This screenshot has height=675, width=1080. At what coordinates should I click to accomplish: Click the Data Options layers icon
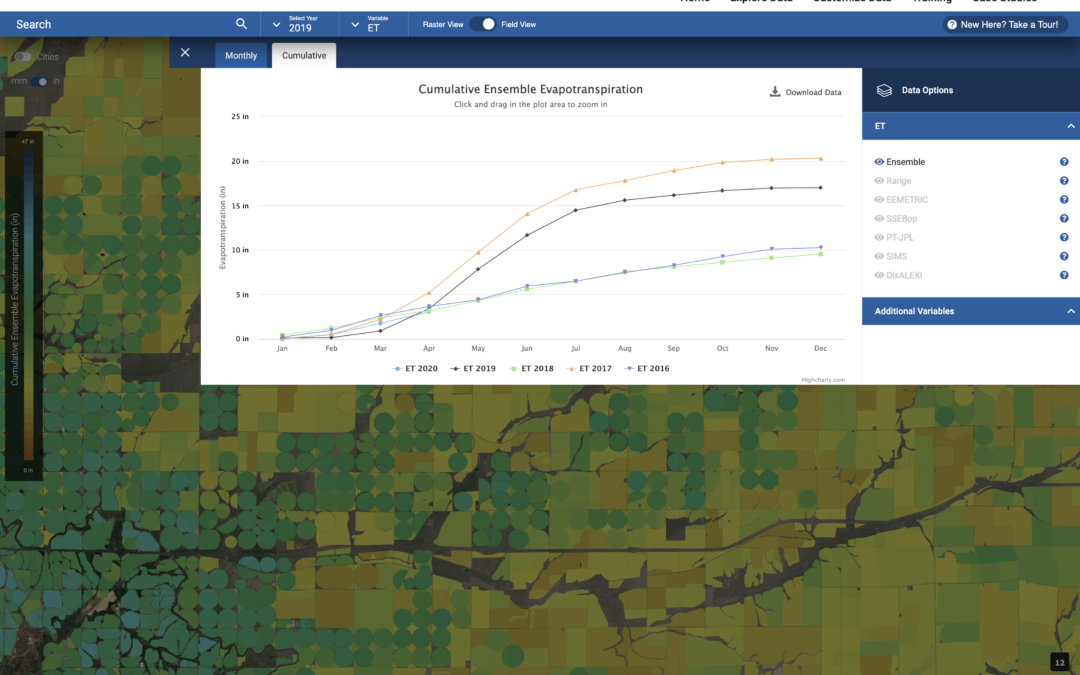tap(884, 90)
